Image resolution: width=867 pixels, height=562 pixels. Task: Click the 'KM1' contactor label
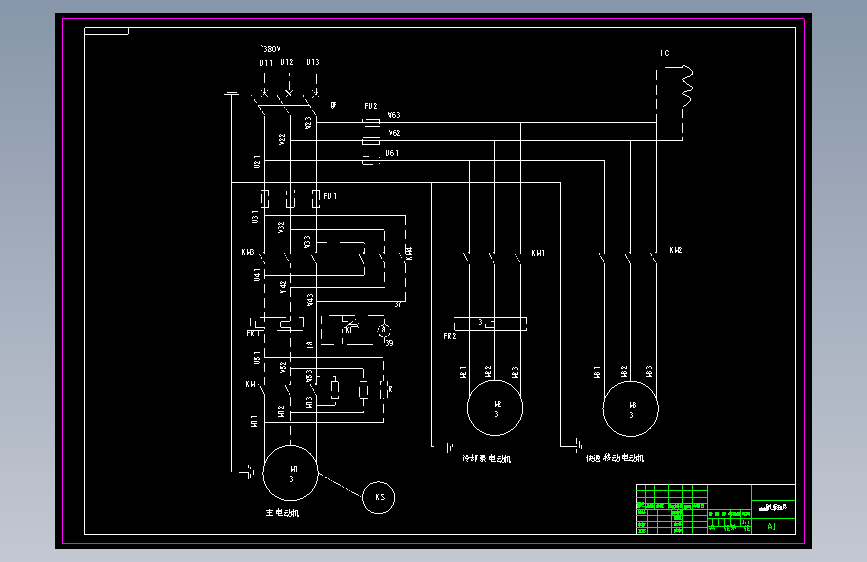[x=538, y=253]
